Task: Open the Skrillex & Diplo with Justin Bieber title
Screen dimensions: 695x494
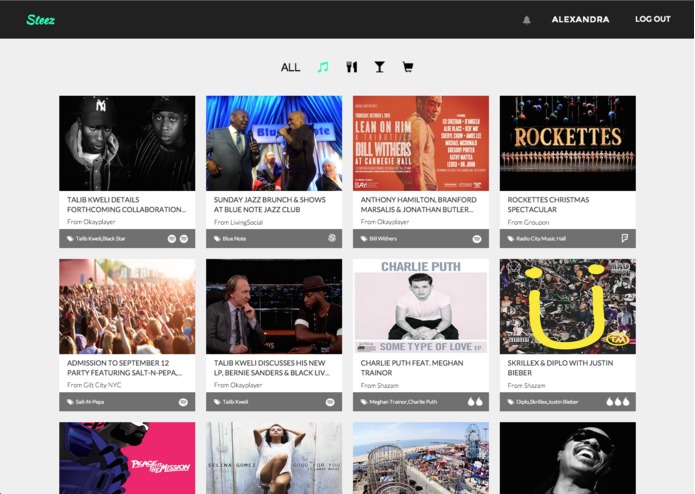Action: point(560,368)
